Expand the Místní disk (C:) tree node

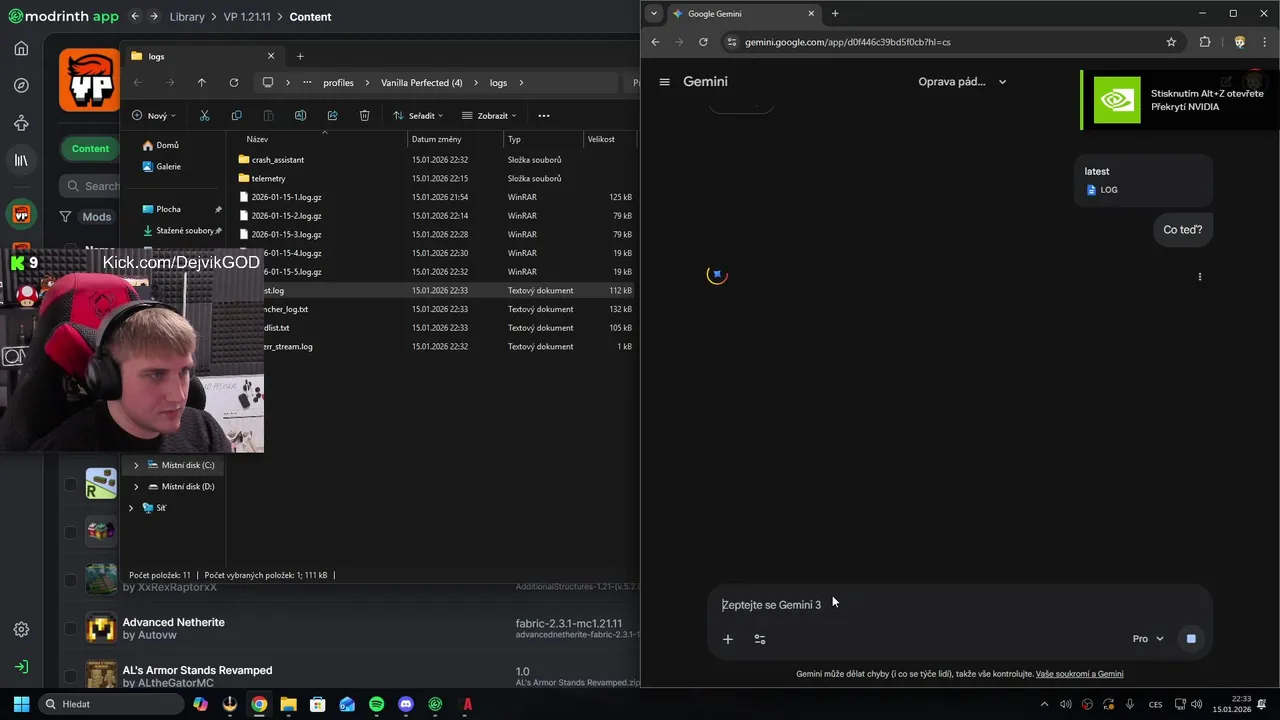tap(136, 465)
